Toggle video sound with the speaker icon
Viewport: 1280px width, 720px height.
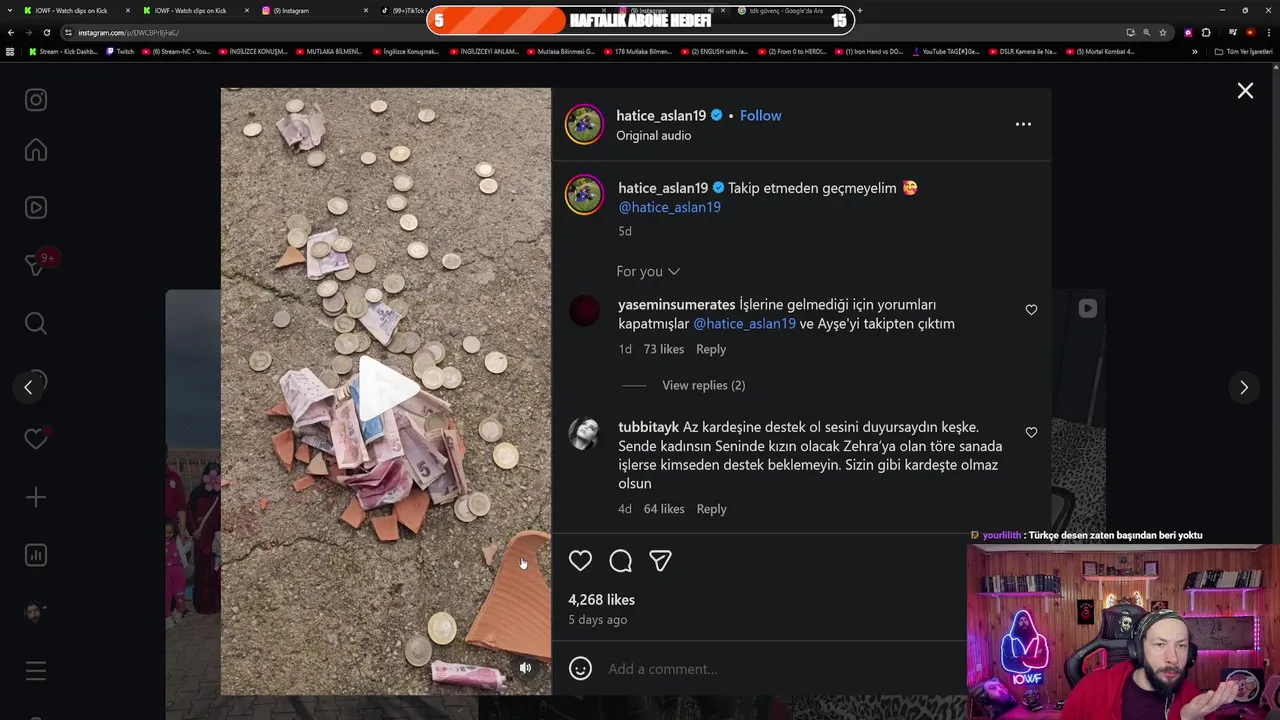coord(525,667)
